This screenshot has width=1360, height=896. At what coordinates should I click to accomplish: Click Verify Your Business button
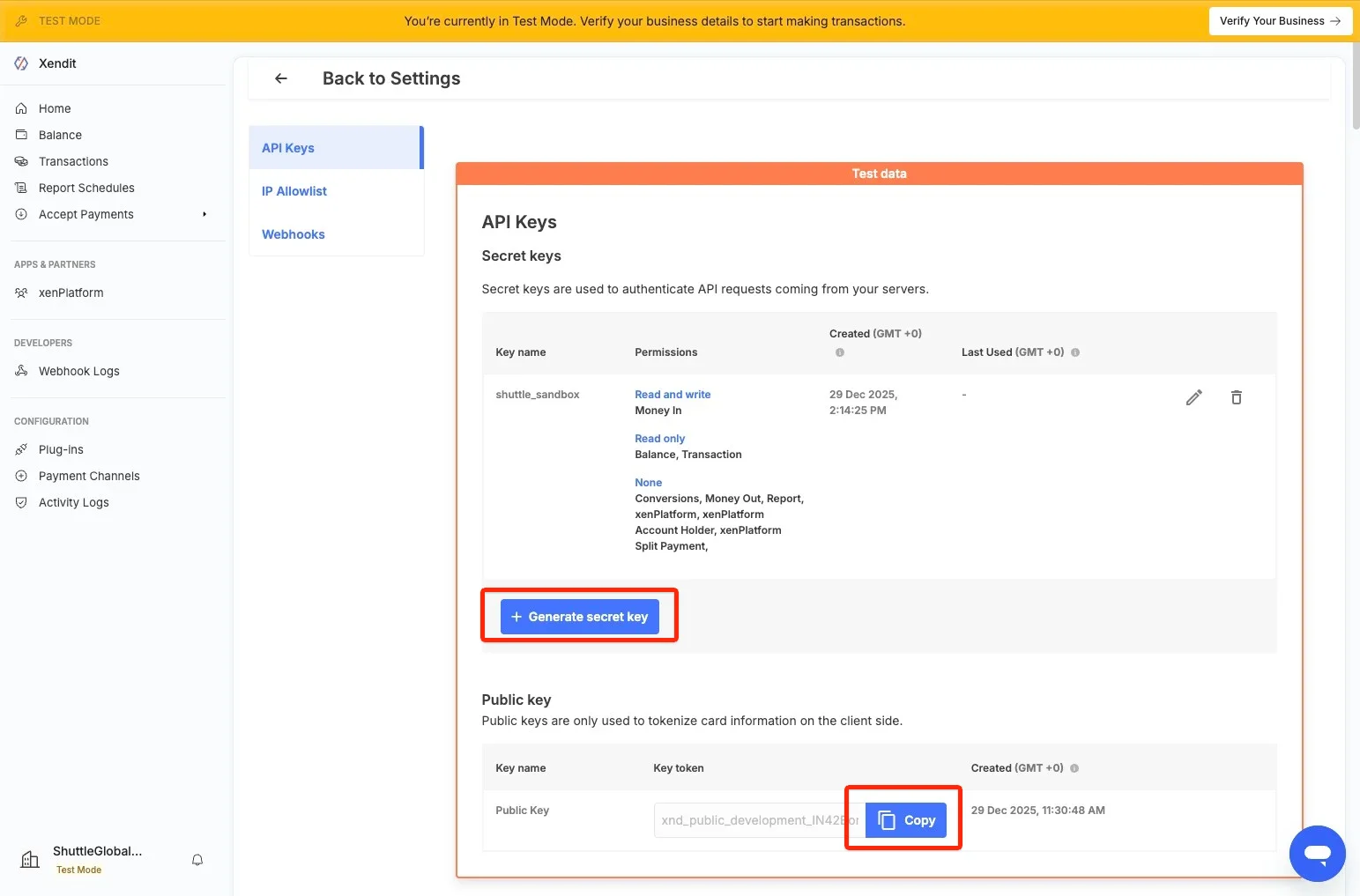(1279, 21)
